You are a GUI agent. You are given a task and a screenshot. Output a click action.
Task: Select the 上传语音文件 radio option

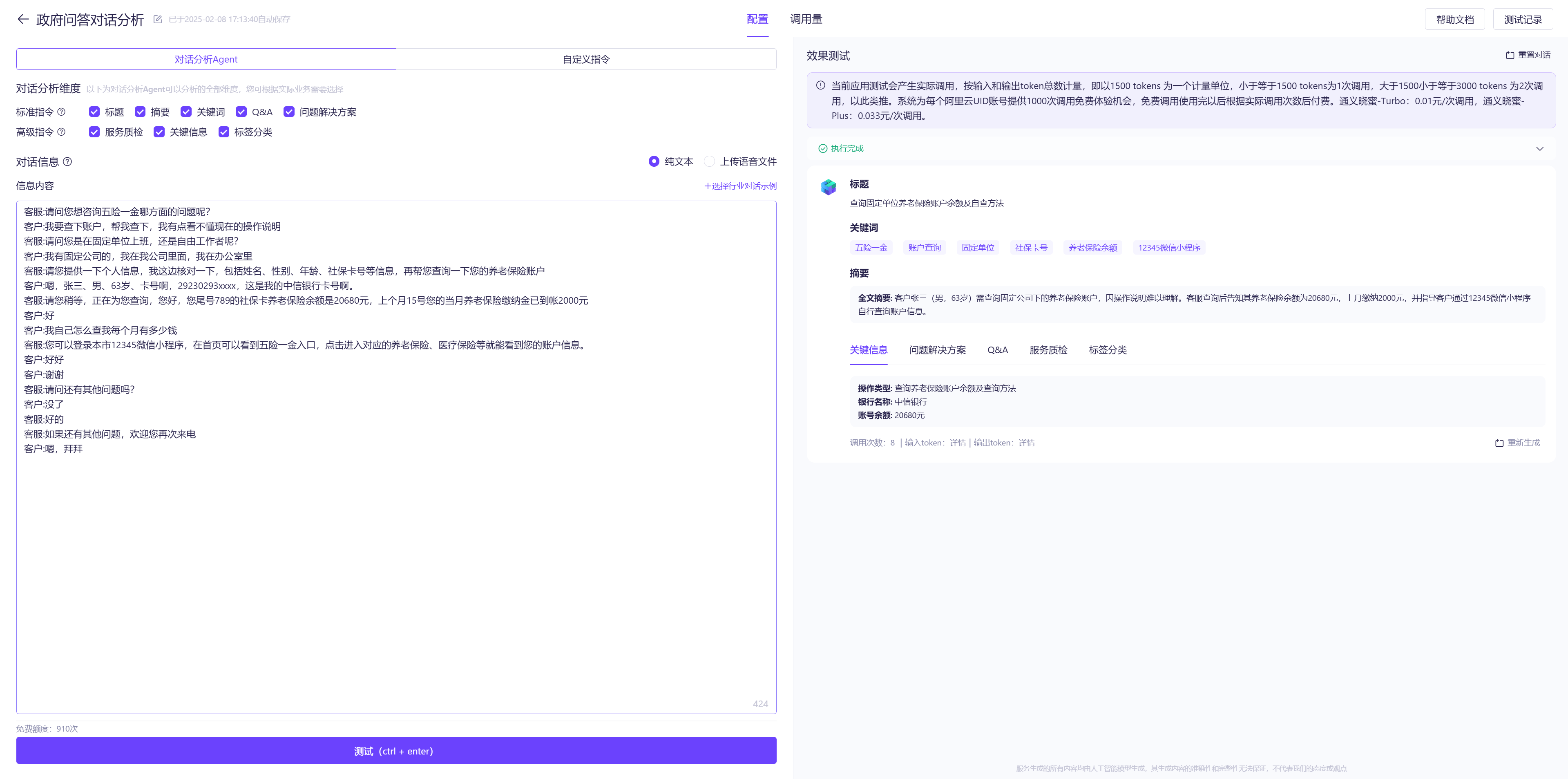click(709, 161)
